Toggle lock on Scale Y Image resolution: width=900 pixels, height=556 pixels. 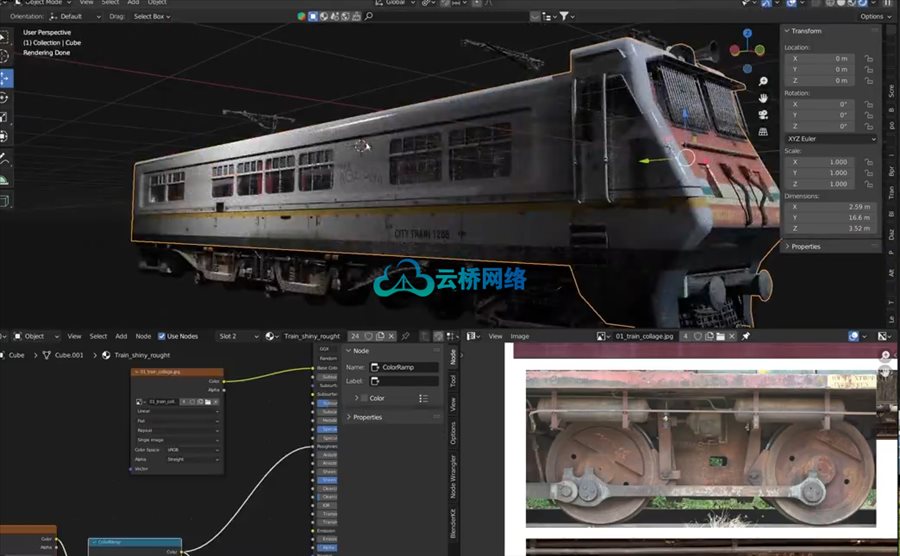coord(868,173)
